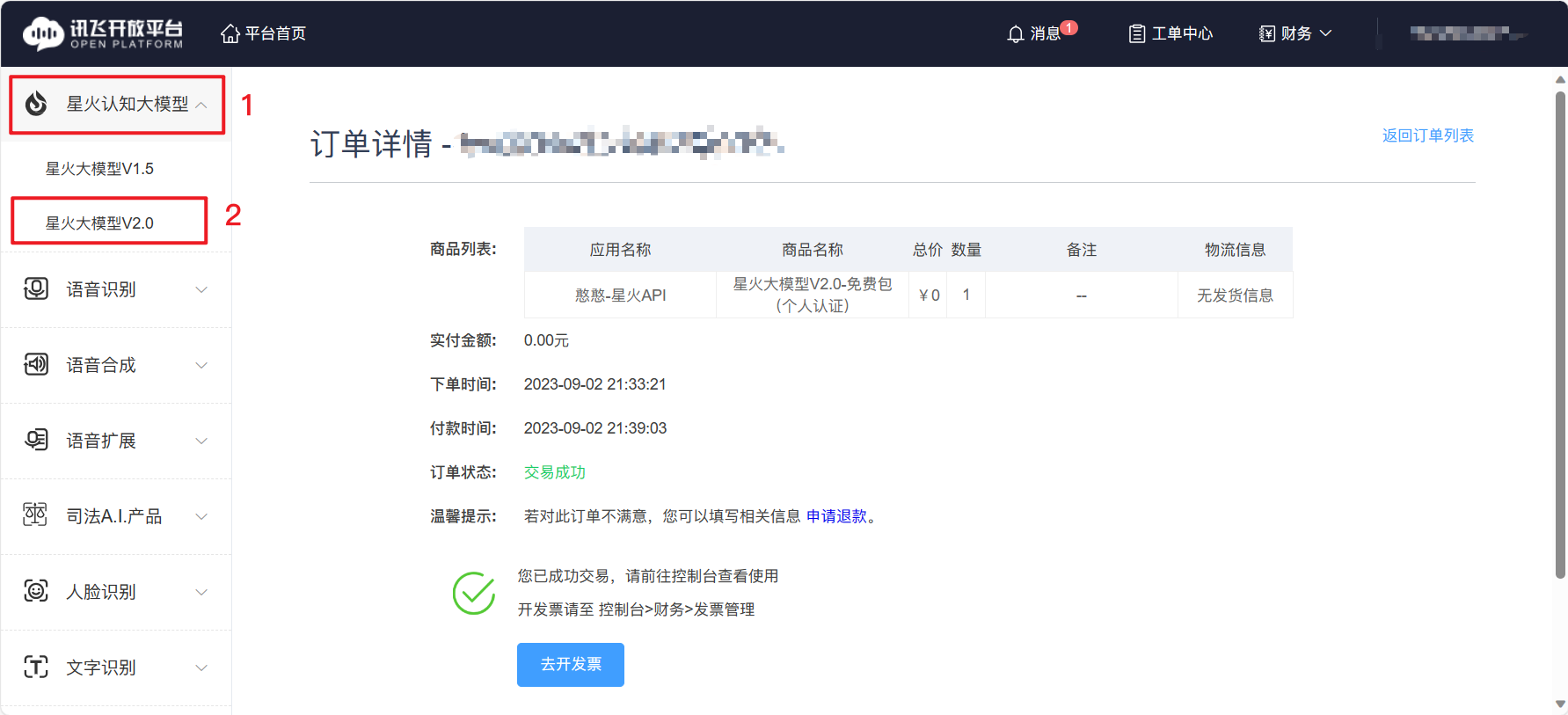Open the 财务 dropdown menu

[1295, 33]
